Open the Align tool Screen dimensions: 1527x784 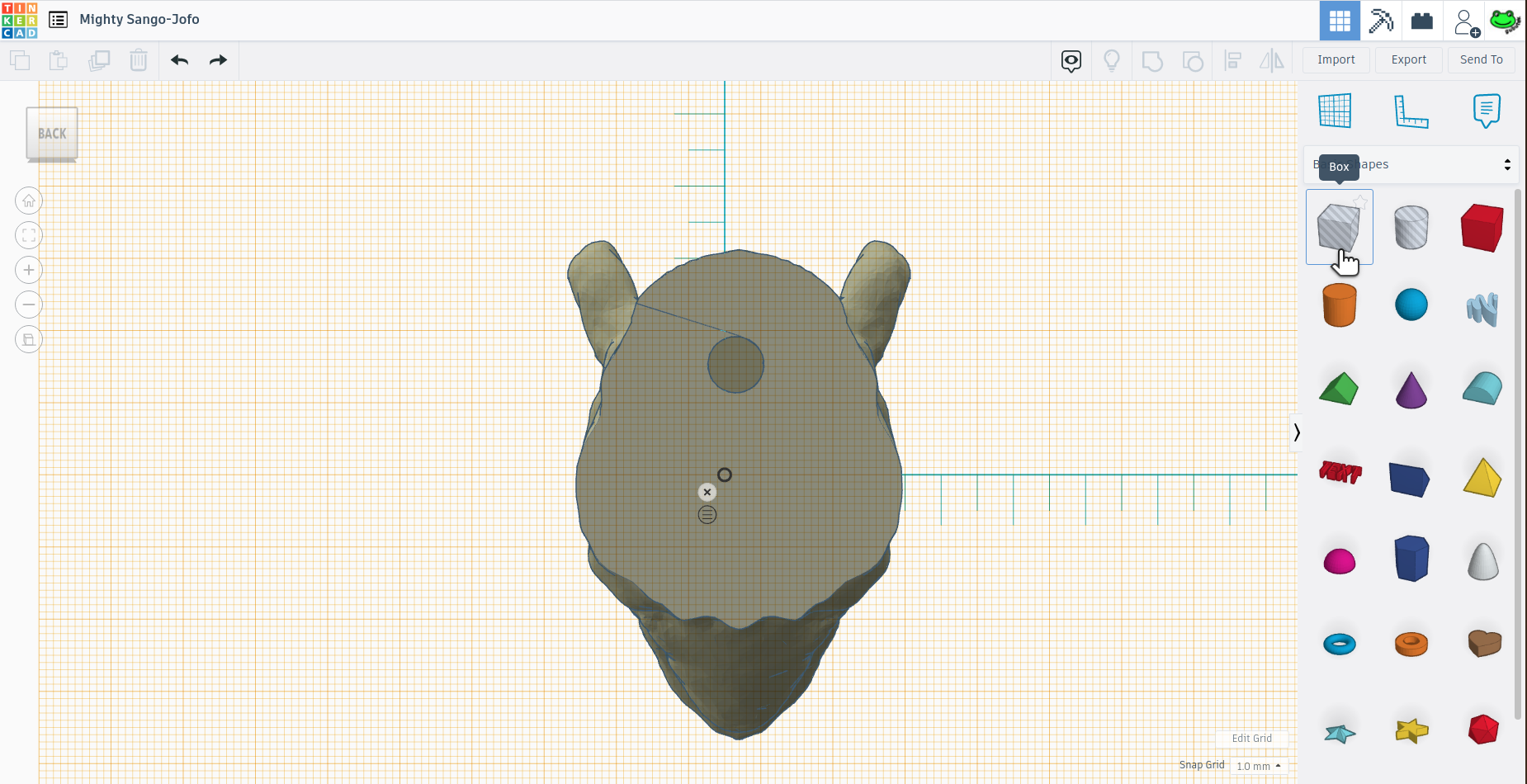(1233, 60)
